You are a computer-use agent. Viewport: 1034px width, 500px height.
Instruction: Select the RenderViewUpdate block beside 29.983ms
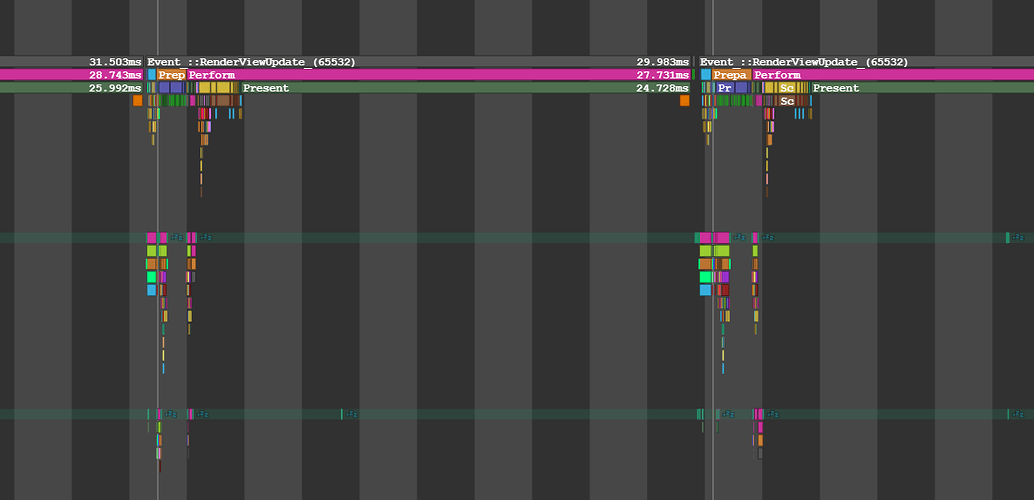pos(867,62)
